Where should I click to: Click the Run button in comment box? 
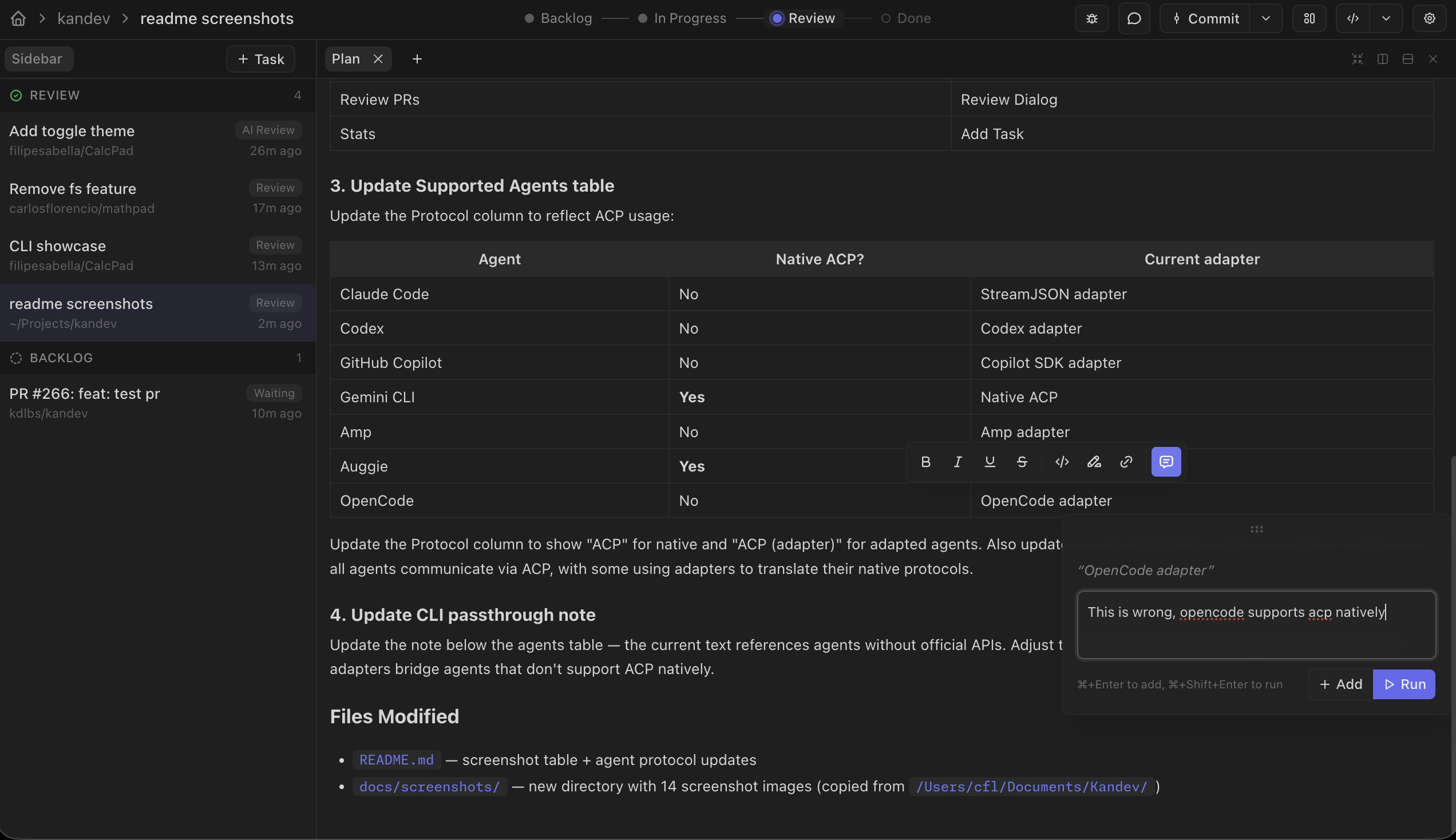coord(1403,684)
